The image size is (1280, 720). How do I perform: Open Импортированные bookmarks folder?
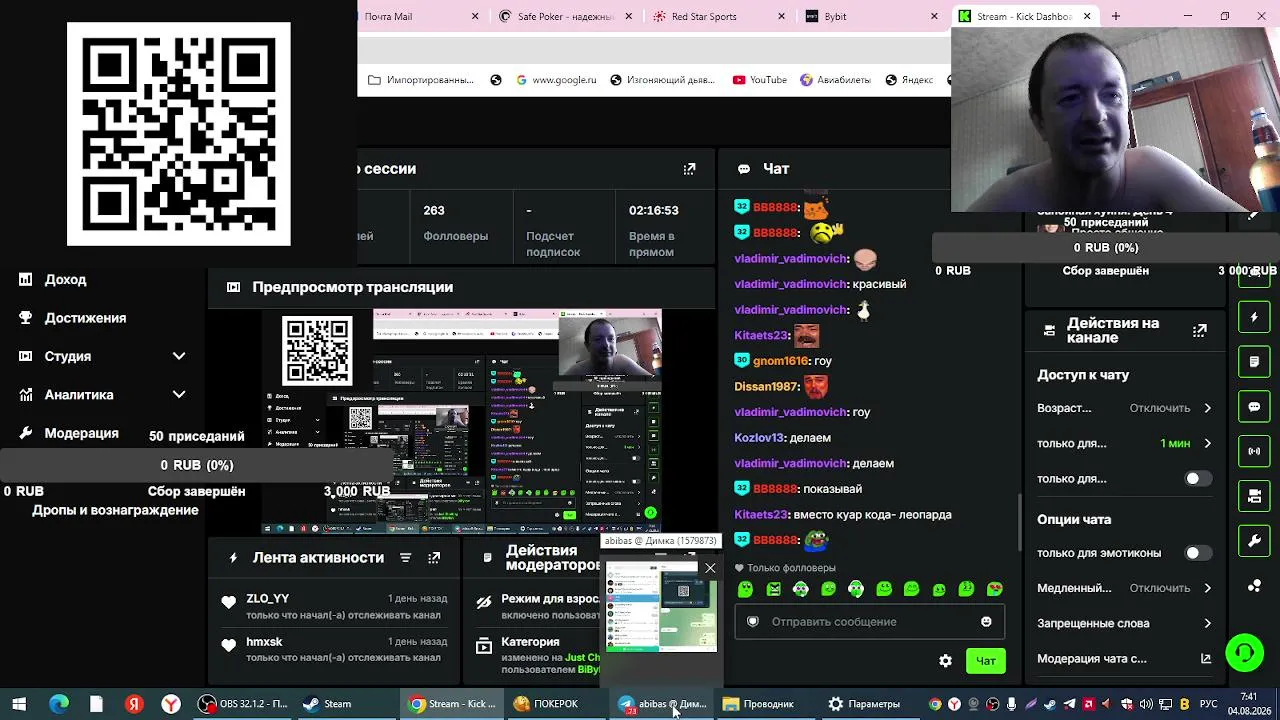click(x=421, y=80)
